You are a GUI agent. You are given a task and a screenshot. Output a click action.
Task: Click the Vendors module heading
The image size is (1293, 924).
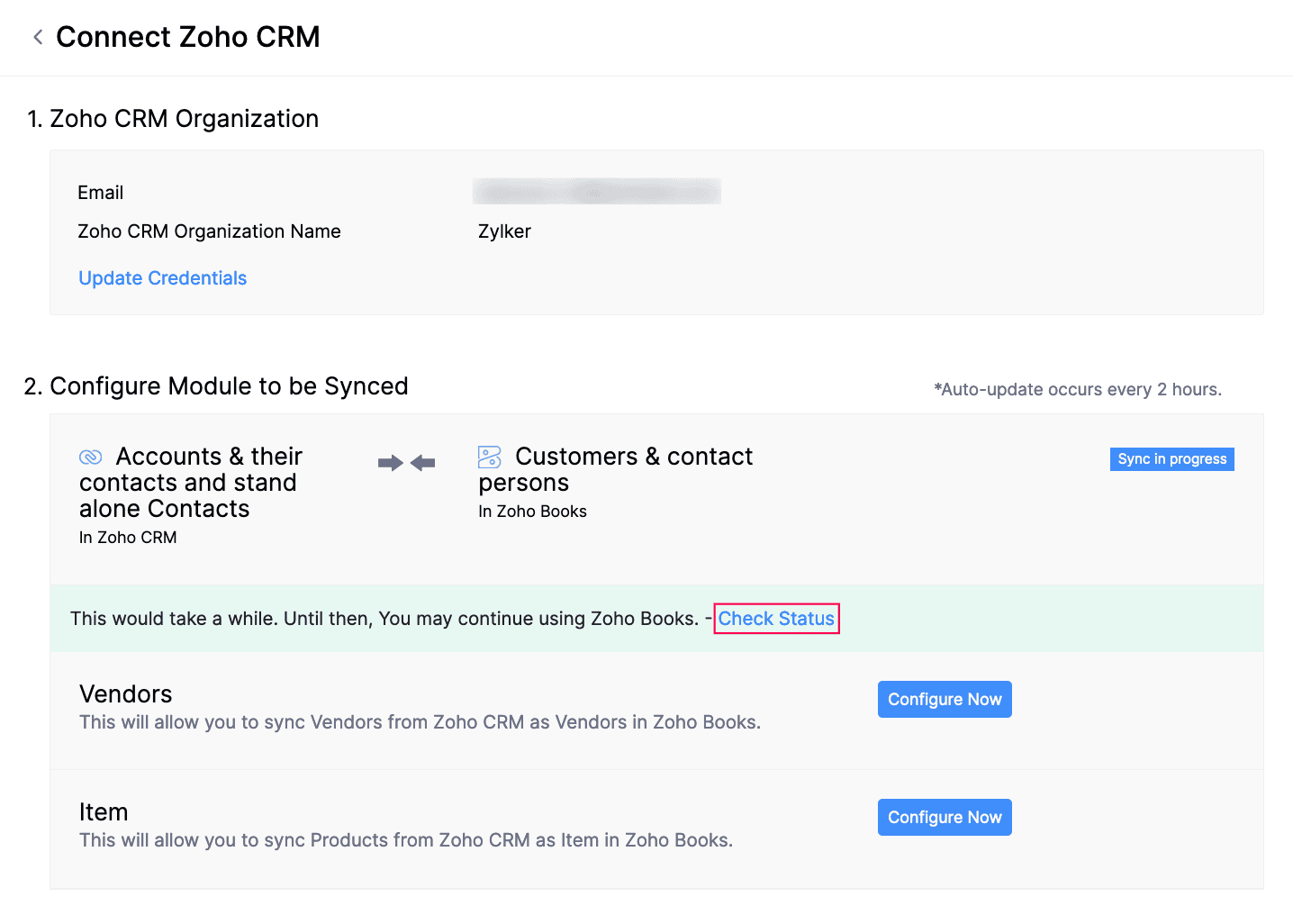pyautogui.click(x=125, y=693)
